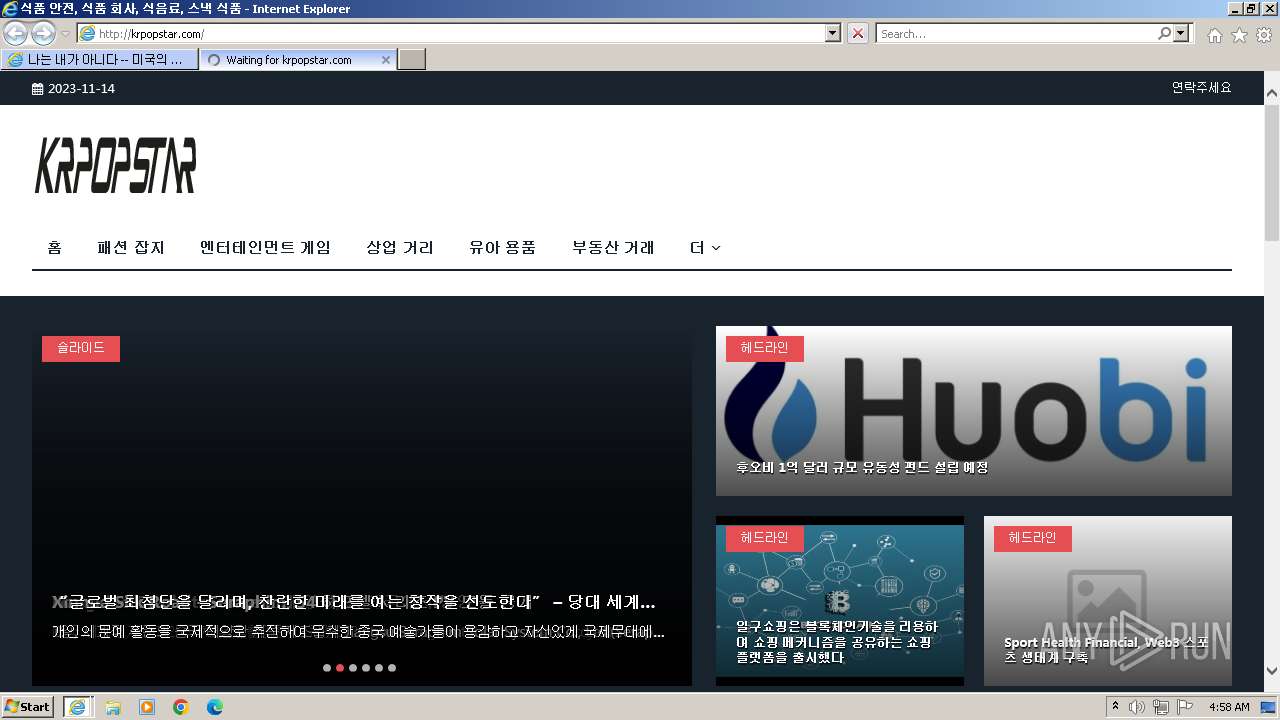
Task: Select the fifth slider pagination dot
Action: [379, 668]
